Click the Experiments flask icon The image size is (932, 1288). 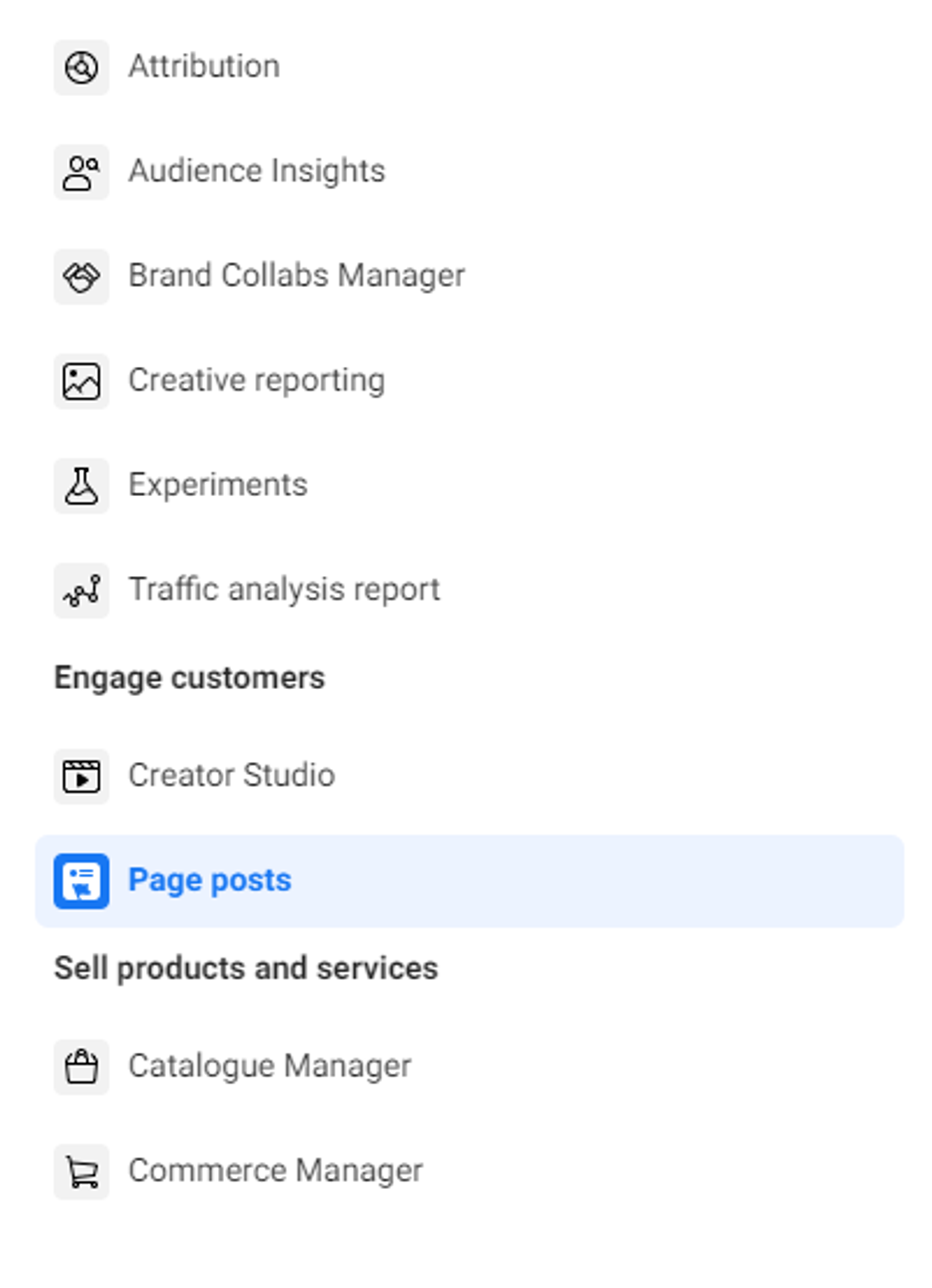tap(81, 485)
